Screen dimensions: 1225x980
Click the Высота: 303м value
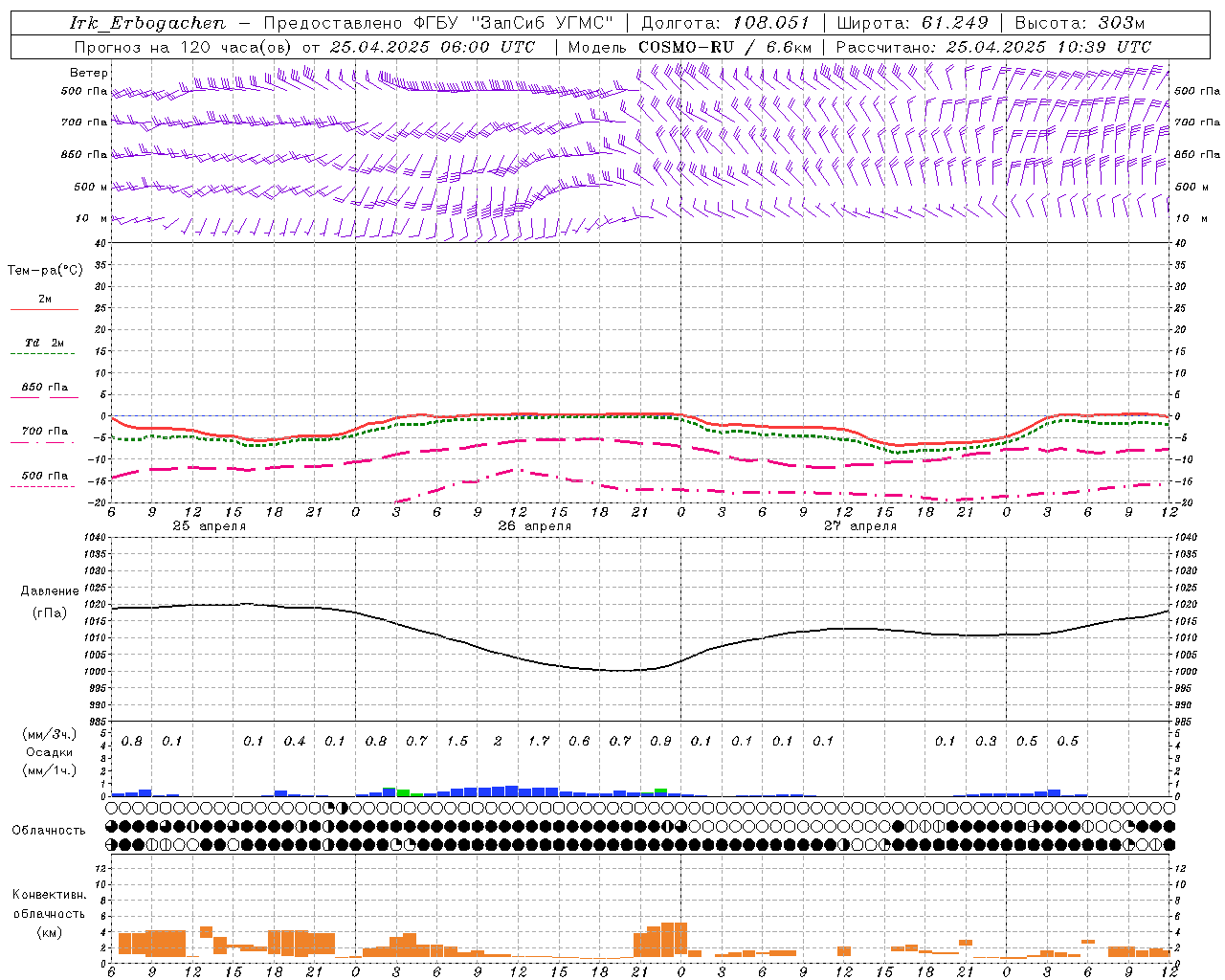tap(1080, 23)
